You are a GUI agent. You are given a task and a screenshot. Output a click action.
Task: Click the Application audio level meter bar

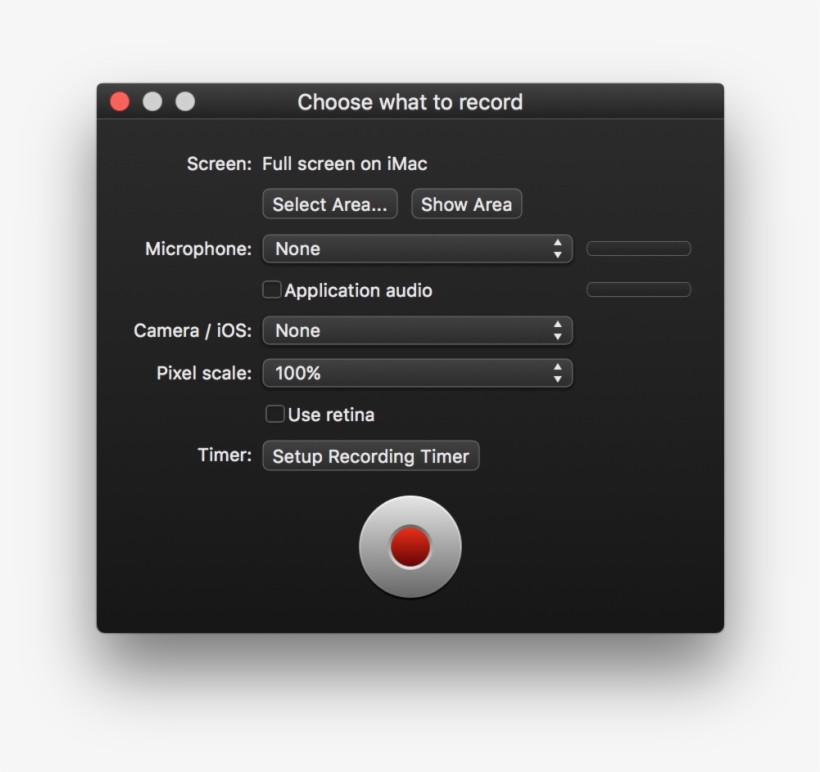point(638,290)
